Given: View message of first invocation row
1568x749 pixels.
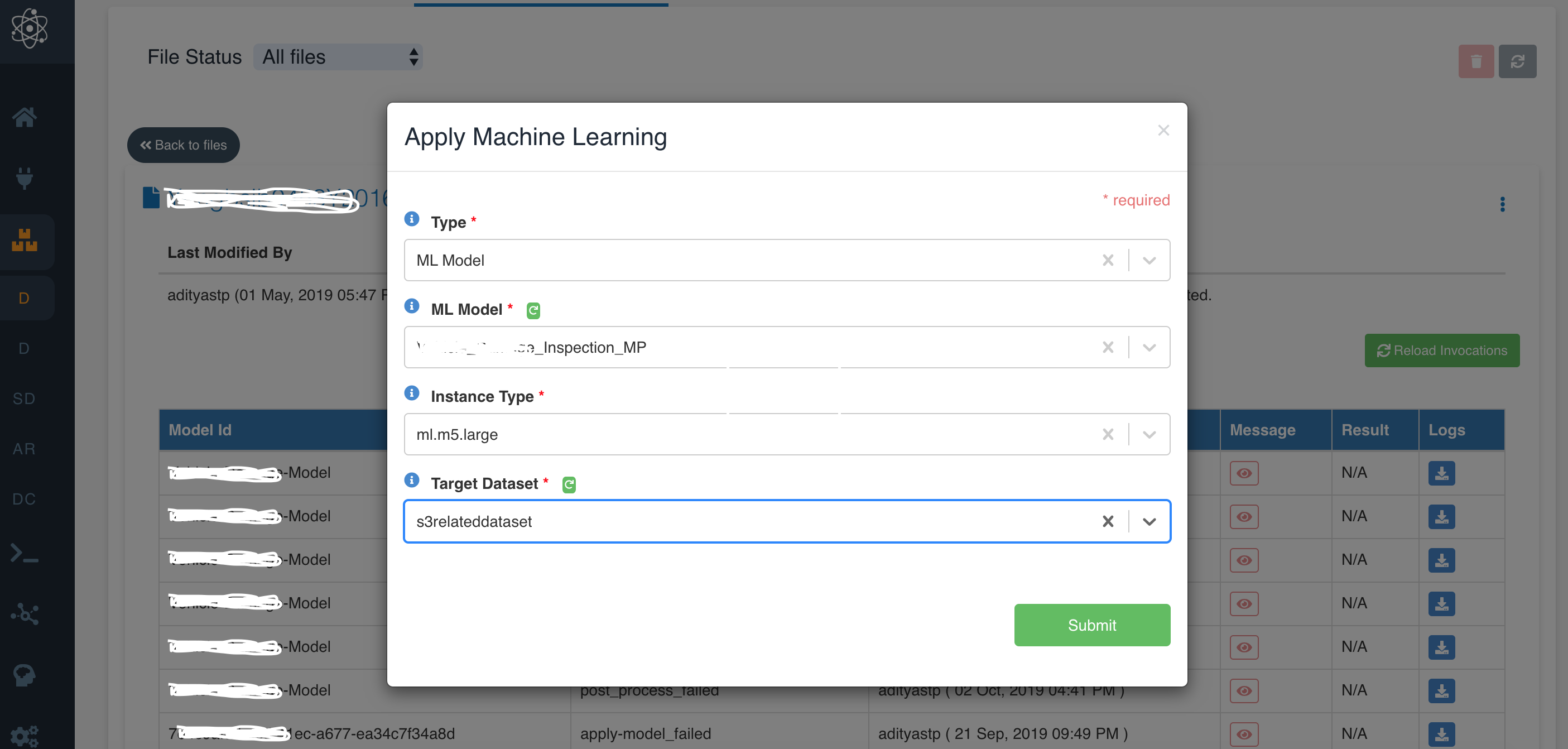Looking at the screenshot, I should click(x=1244, y=473).
